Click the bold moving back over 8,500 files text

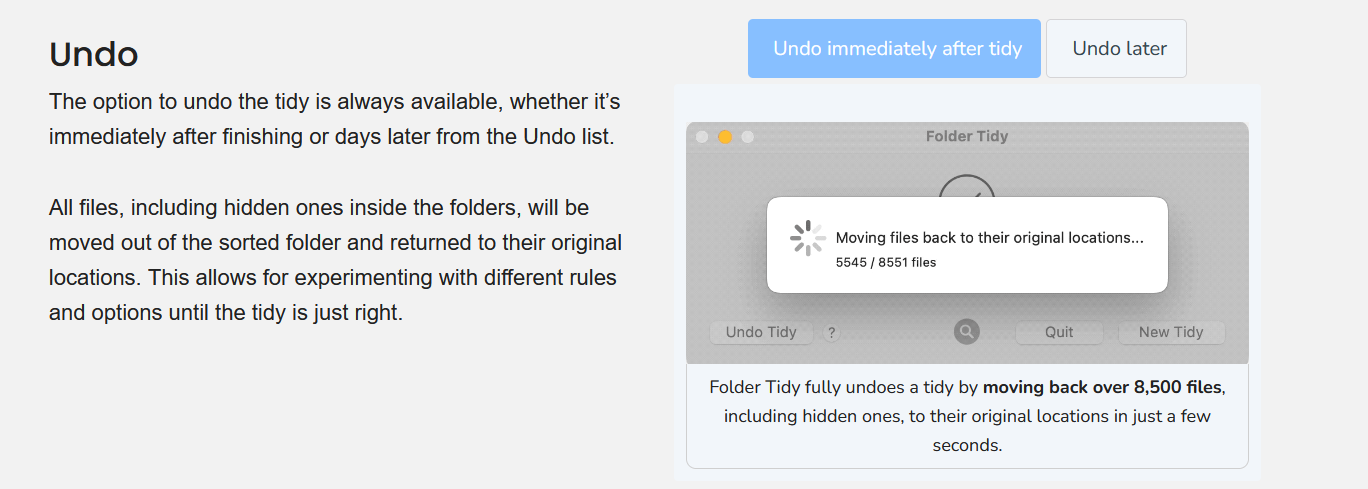pyautogui.click(x=1102, y=387)
